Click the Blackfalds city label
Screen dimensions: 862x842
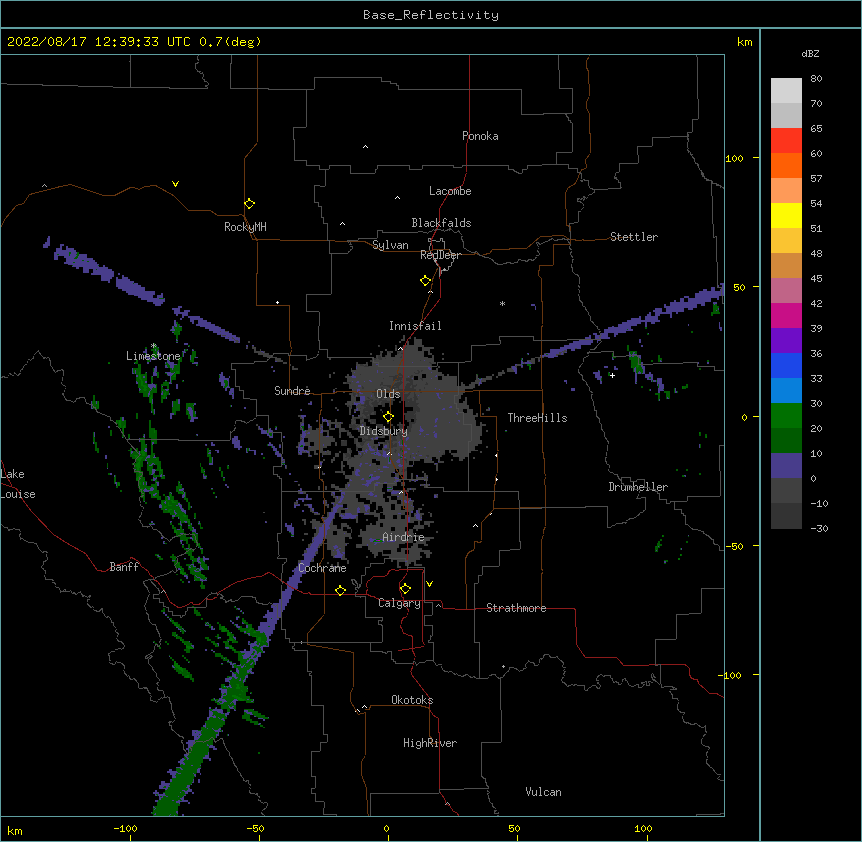click(x=441, y=223)
